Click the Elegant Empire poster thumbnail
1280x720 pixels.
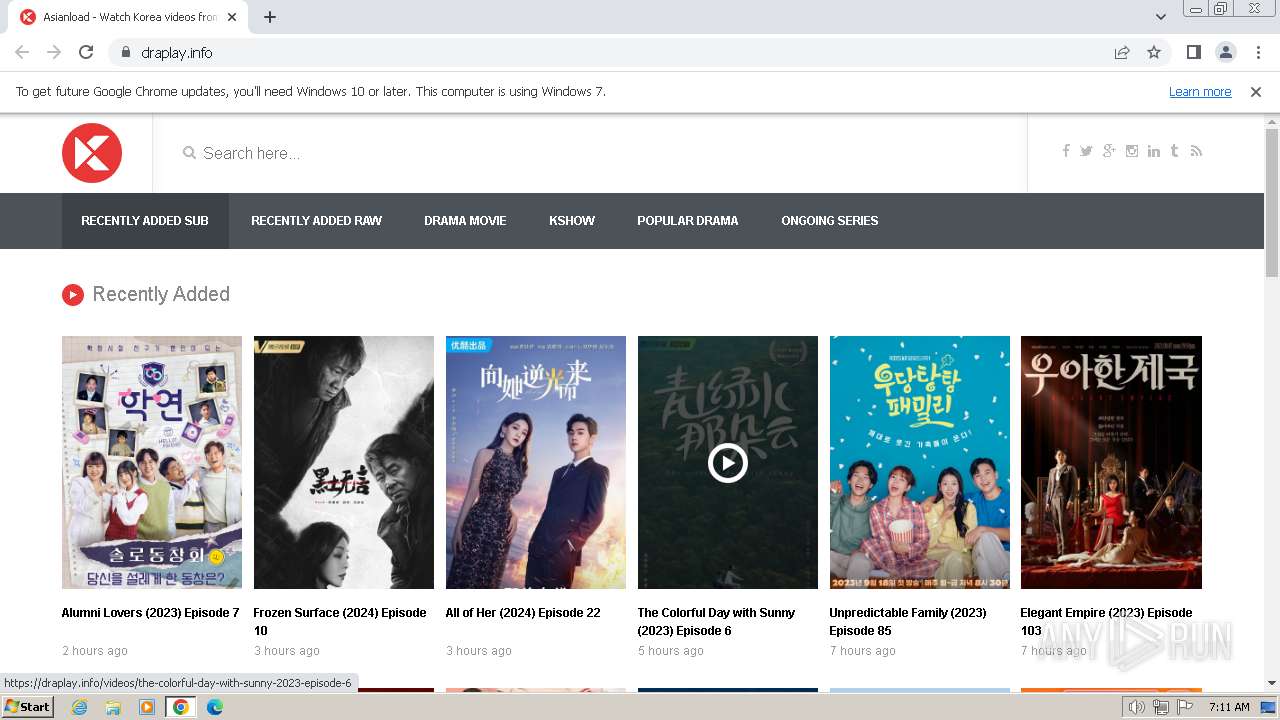tap(1111, 462)
